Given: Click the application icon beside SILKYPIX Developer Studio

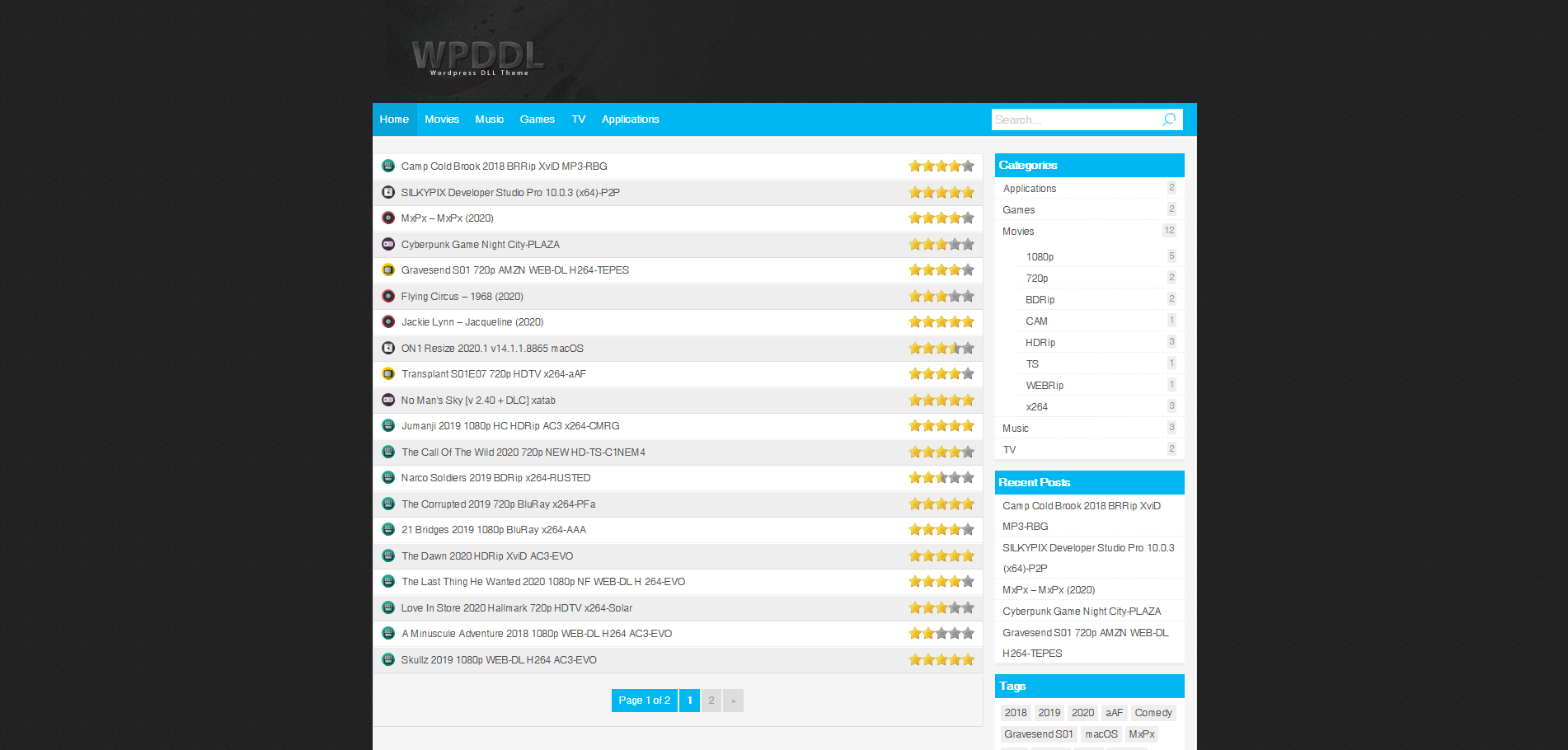Looking at the screenshot, I should 388,192.
